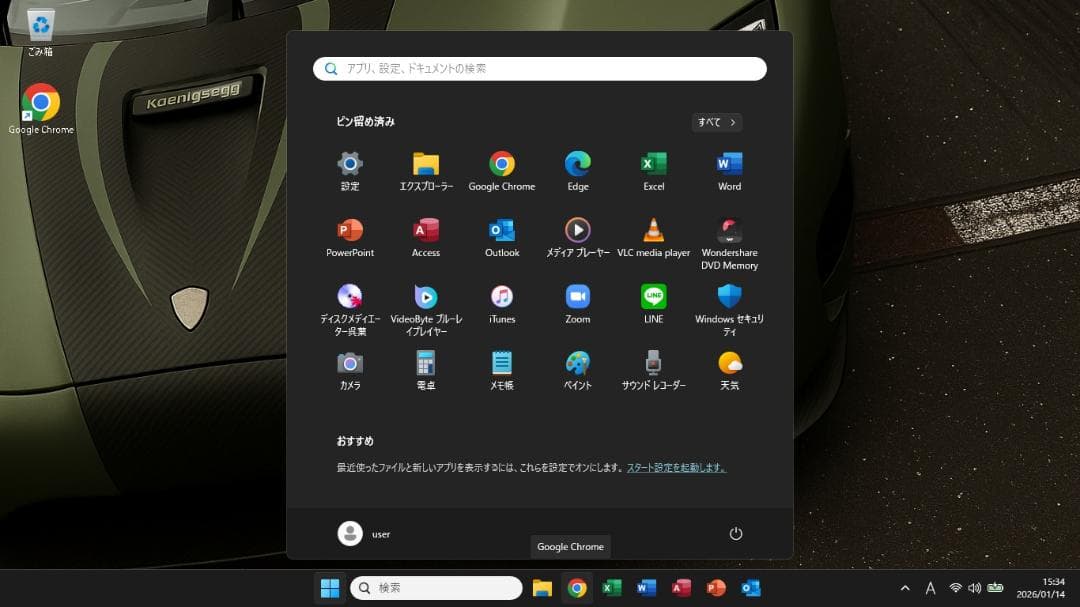
Task: Open the 電卓 (Calculator) app
Action: click(x=425, y=366)
